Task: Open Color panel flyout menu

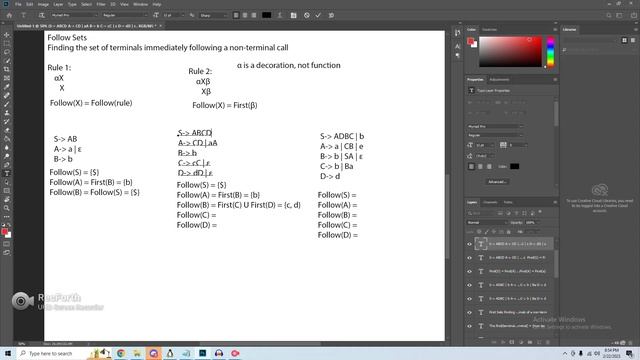Action: [x=555, y=30]
